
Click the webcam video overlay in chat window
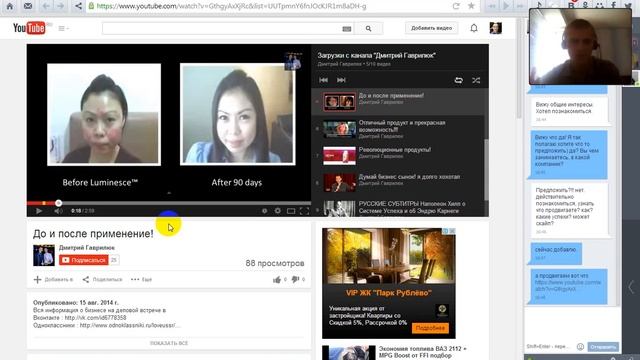point(580,47)
